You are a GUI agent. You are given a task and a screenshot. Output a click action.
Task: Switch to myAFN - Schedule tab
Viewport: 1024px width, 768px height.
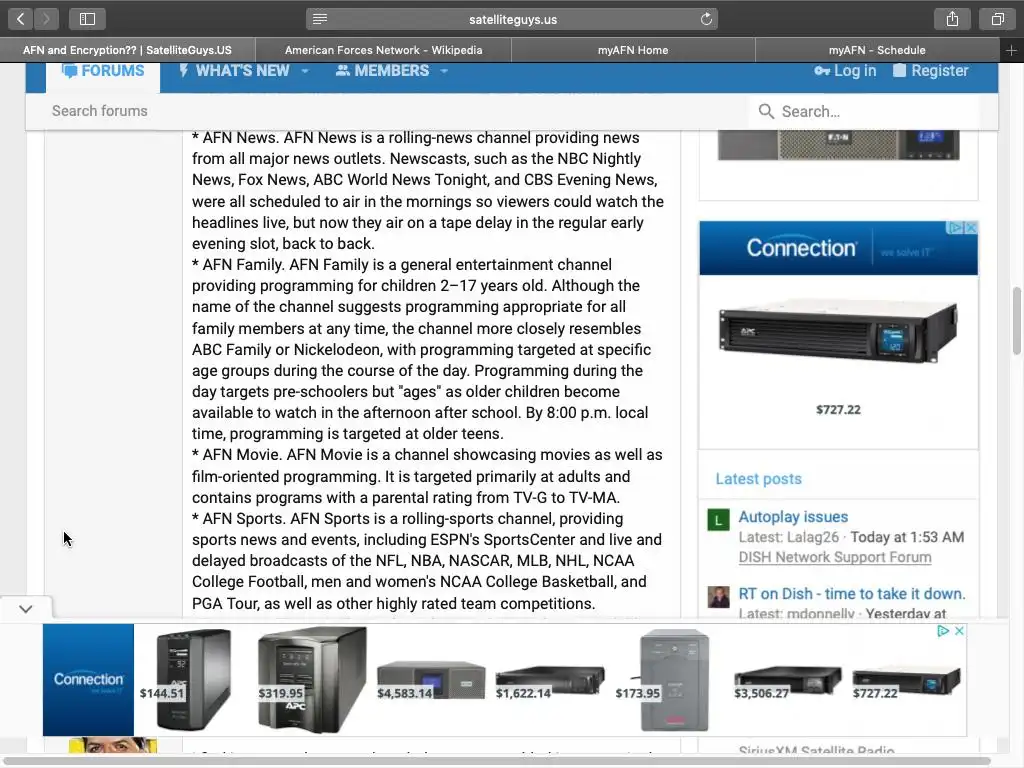tap(877, 50)
